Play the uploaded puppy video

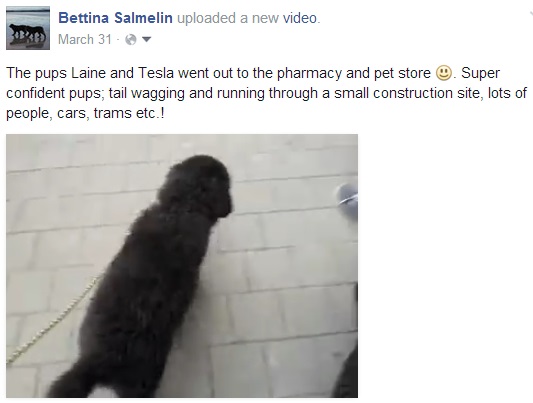[x=182, y=266]
